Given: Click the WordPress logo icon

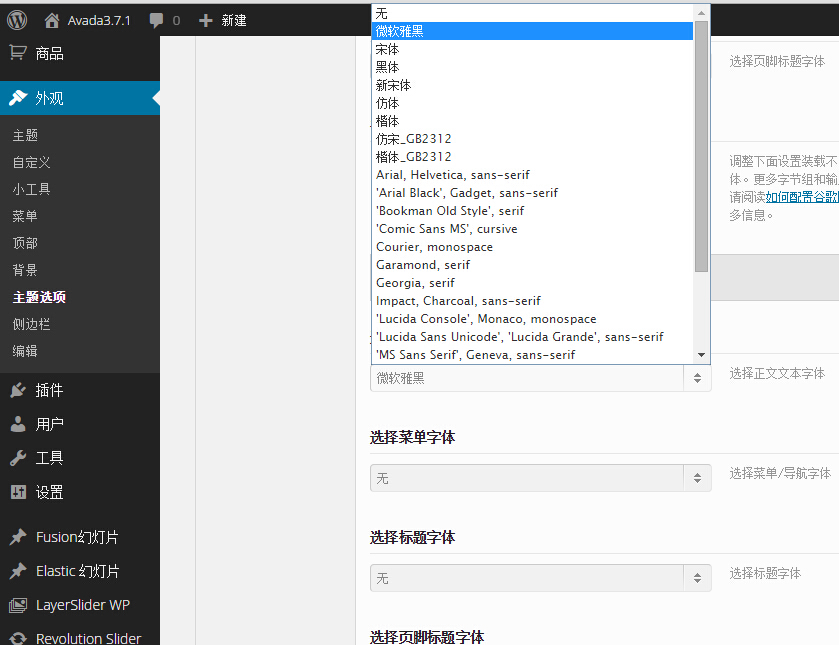Looking at the screenshot, I should [x=17, y=20].
